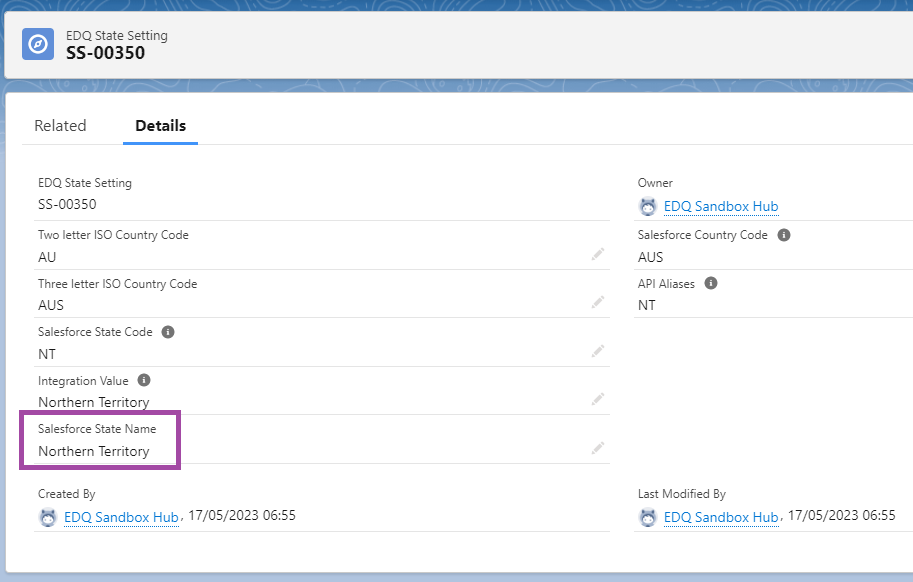This screenshot has width=913, height=582.
Task: Select the Details tab
Action: (x=161, y=126)
